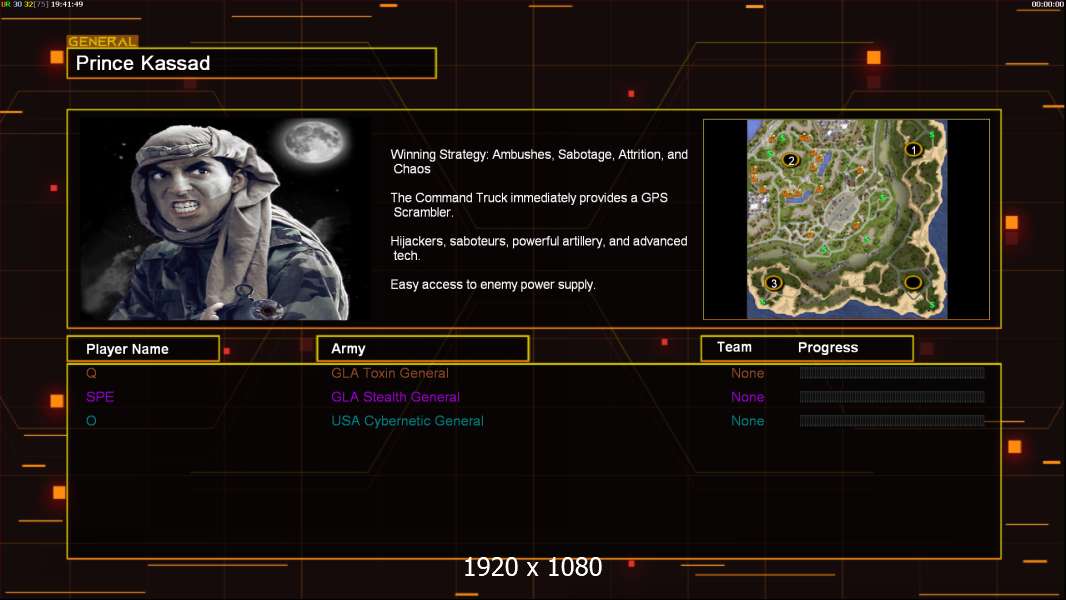Screen dimensions: 1066x600
Task: Click team value None for player SPE
Action: 747,397
